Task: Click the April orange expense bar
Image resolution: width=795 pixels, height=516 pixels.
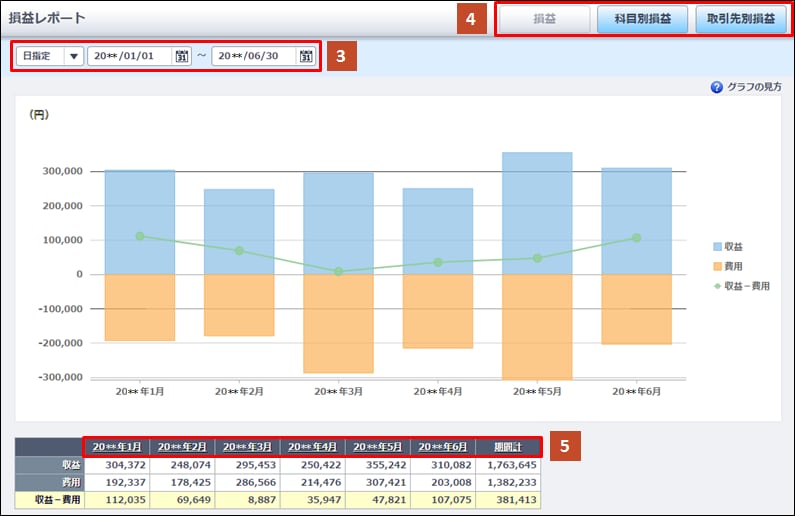Action: point(438,311)
